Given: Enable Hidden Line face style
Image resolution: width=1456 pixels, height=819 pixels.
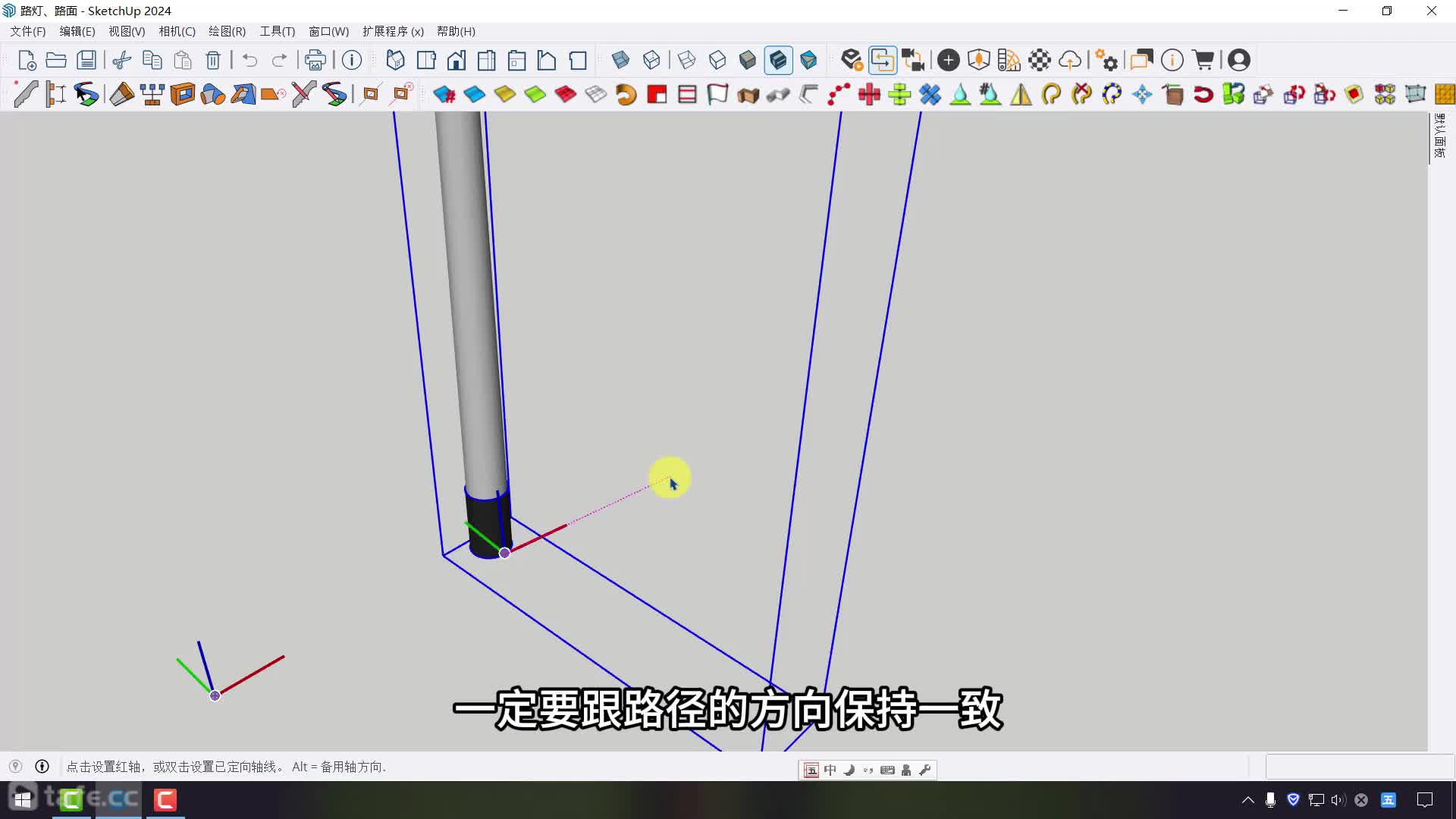Looking at the screenshot, I should click(x=717, y=60).
